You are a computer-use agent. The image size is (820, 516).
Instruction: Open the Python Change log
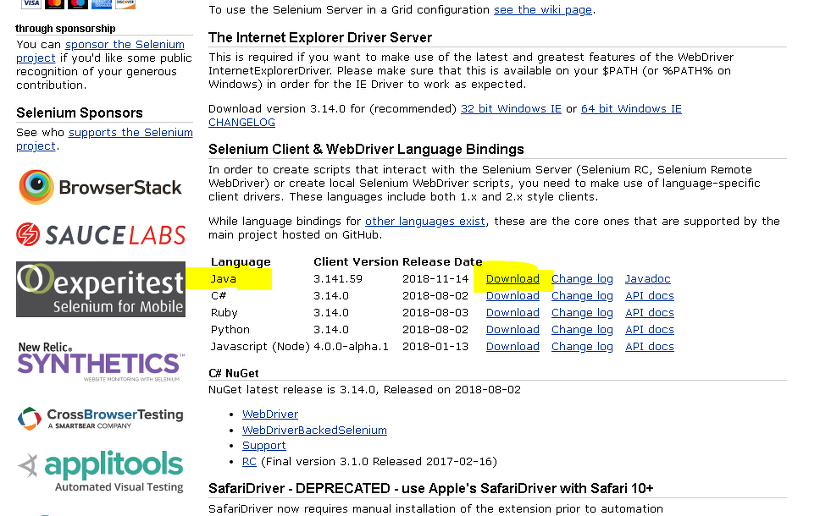[582, 329]
